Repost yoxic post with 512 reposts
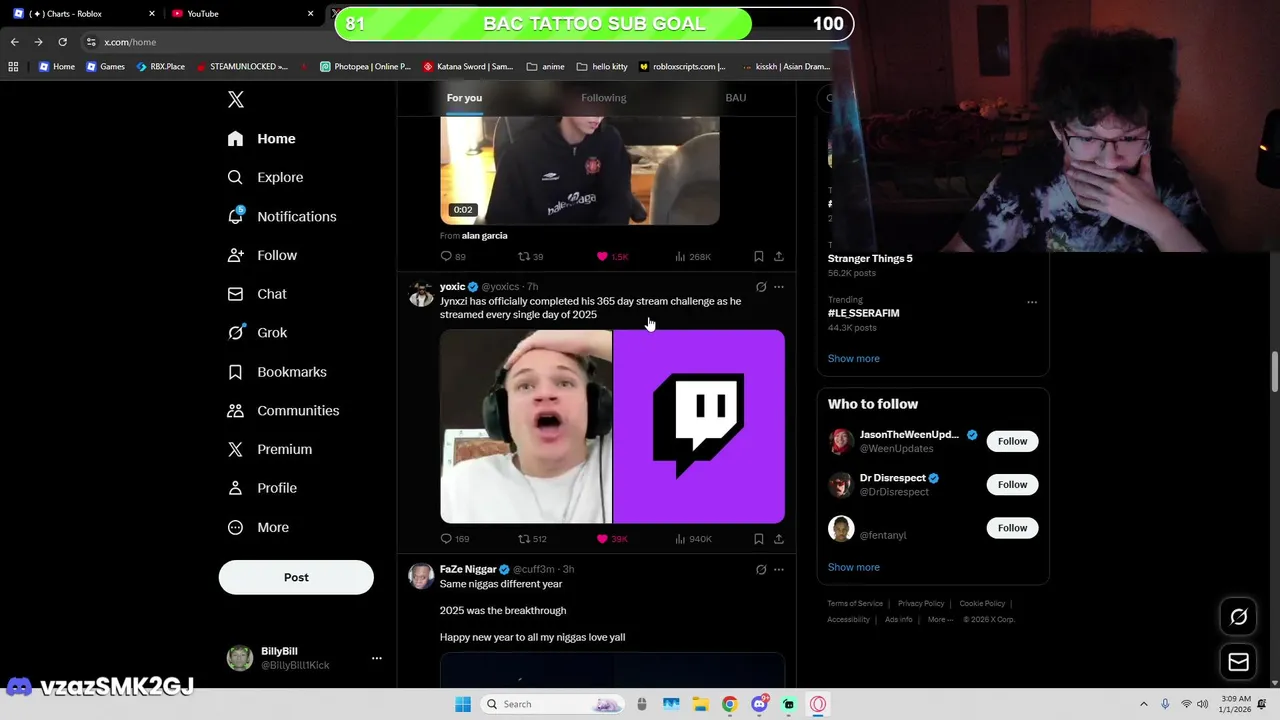Viewport: 1280px width, 720px height. click(x=531, y=539)
